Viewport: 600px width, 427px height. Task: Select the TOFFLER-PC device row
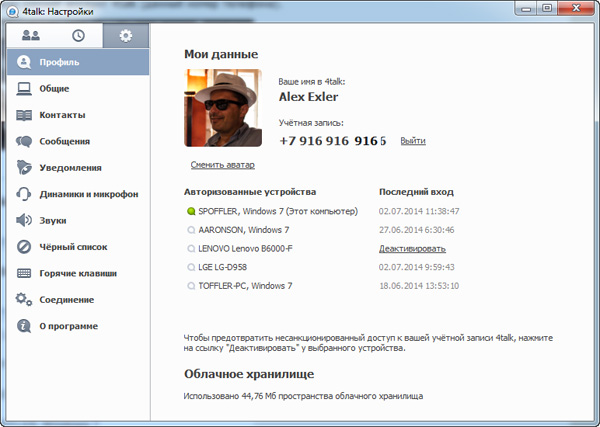click(x=245, y=286)
